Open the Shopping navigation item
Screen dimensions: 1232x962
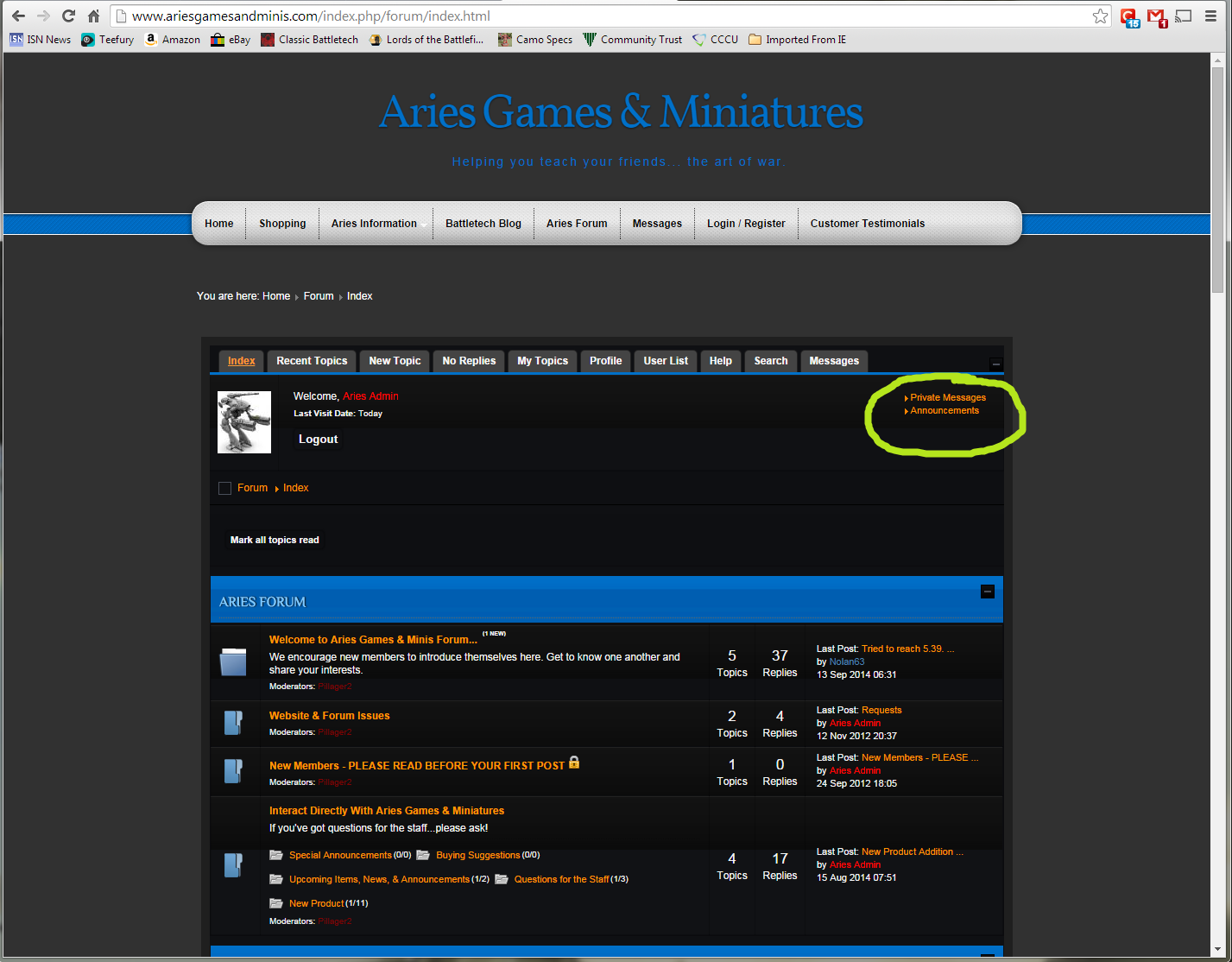[282, 224]
